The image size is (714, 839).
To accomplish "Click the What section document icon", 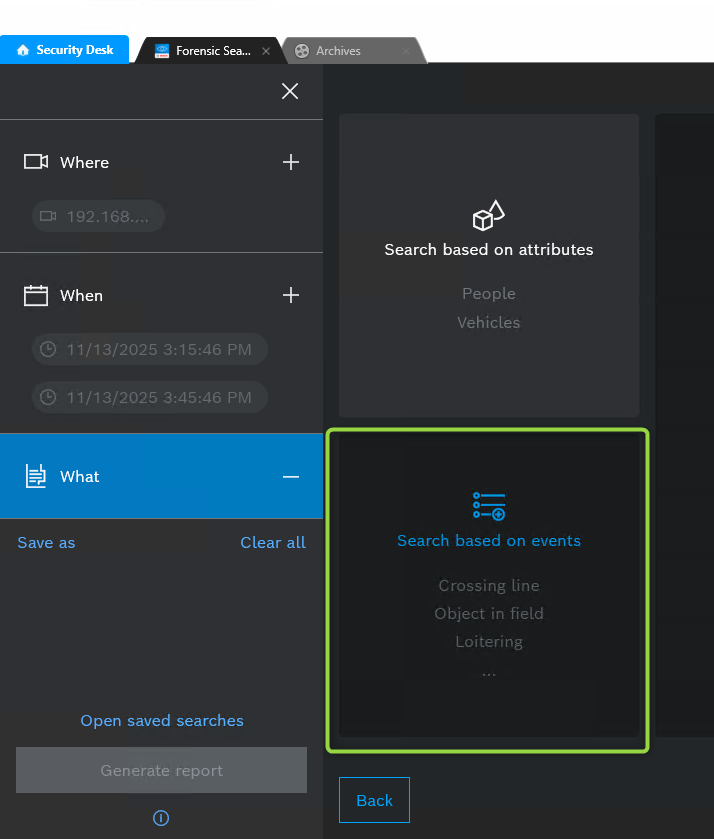I will pyautogui.click(x=36, y=476).
